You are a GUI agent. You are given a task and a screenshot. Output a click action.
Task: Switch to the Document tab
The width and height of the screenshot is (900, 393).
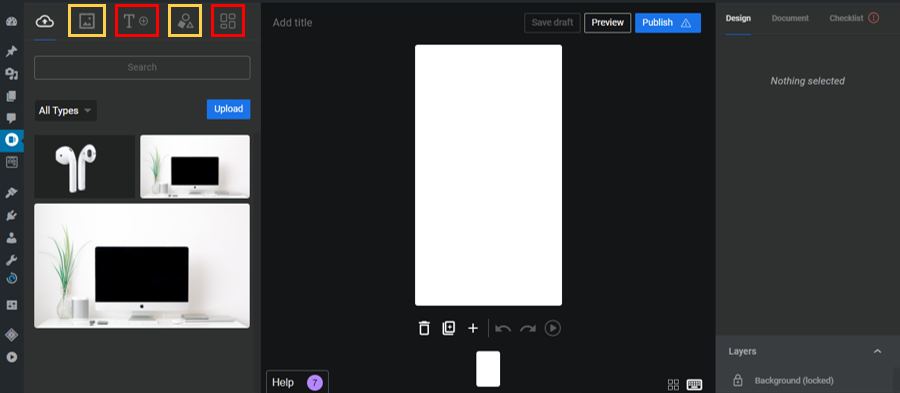[790, 18]
